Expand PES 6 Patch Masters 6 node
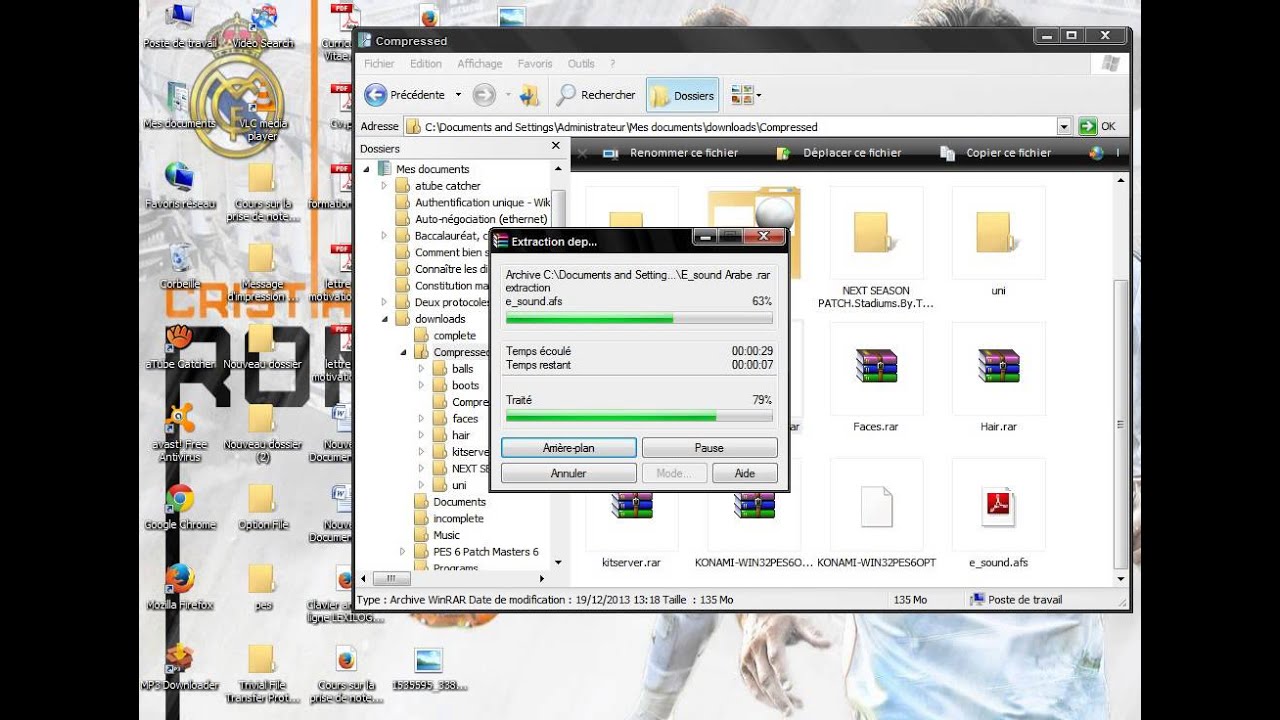 pyautogui.click(x=403, y=552)
